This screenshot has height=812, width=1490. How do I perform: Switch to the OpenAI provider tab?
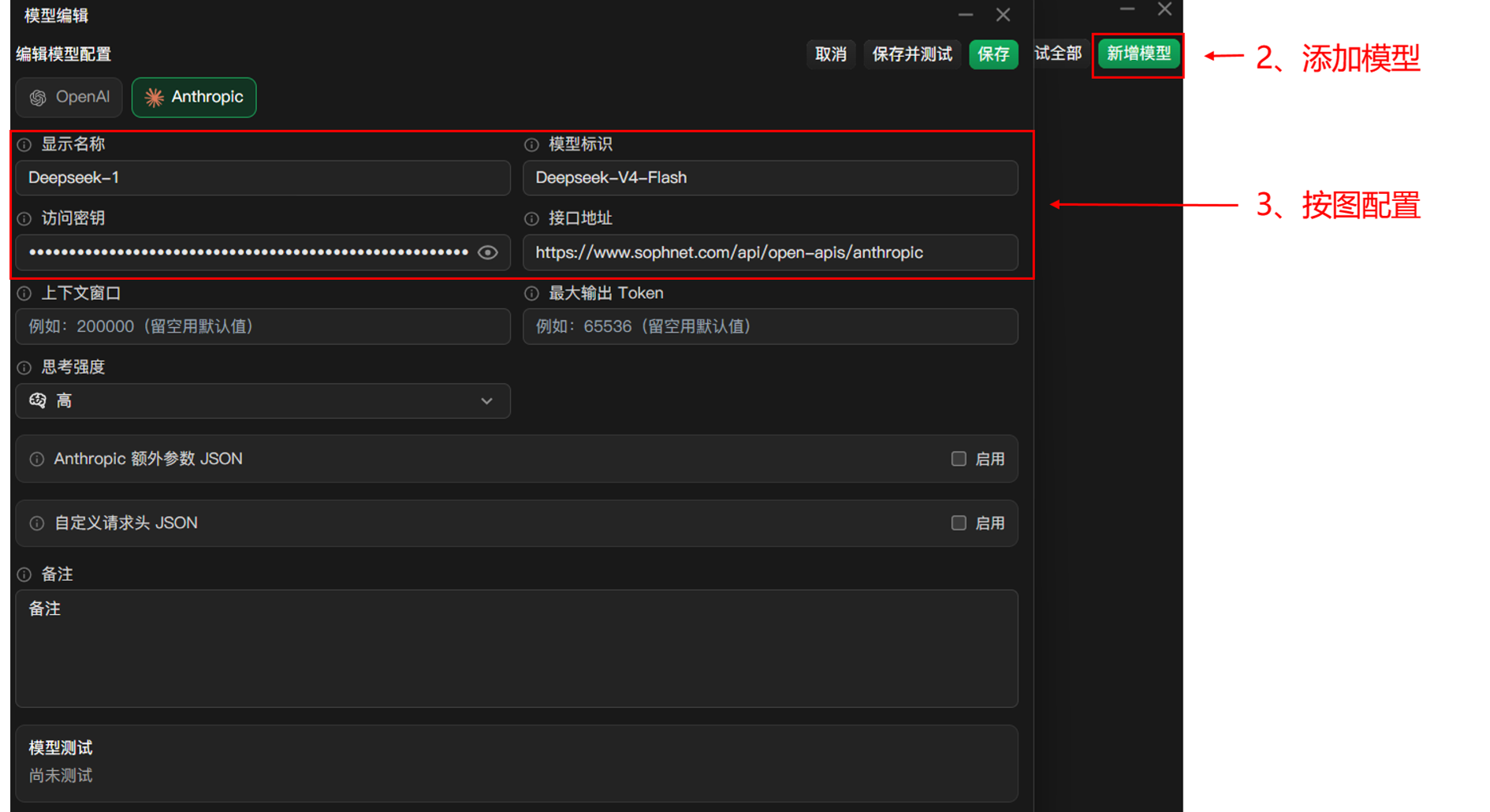[x=69, y=97]
